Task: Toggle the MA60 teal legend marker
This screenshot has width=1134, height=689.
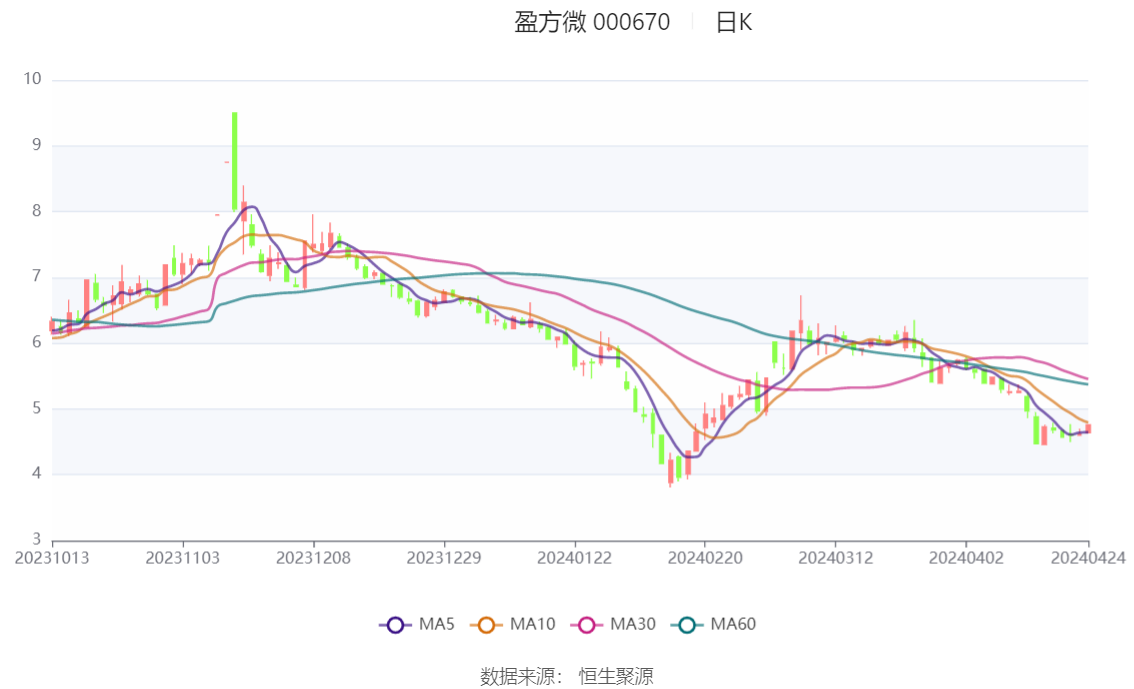Action: (x=687, y=625)
